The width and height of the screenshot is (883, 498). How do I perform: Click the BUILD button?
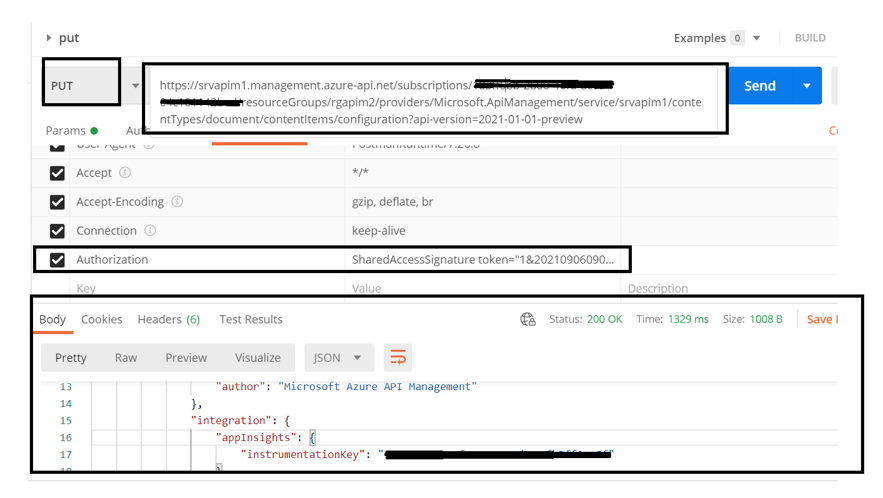pos(810,38)
